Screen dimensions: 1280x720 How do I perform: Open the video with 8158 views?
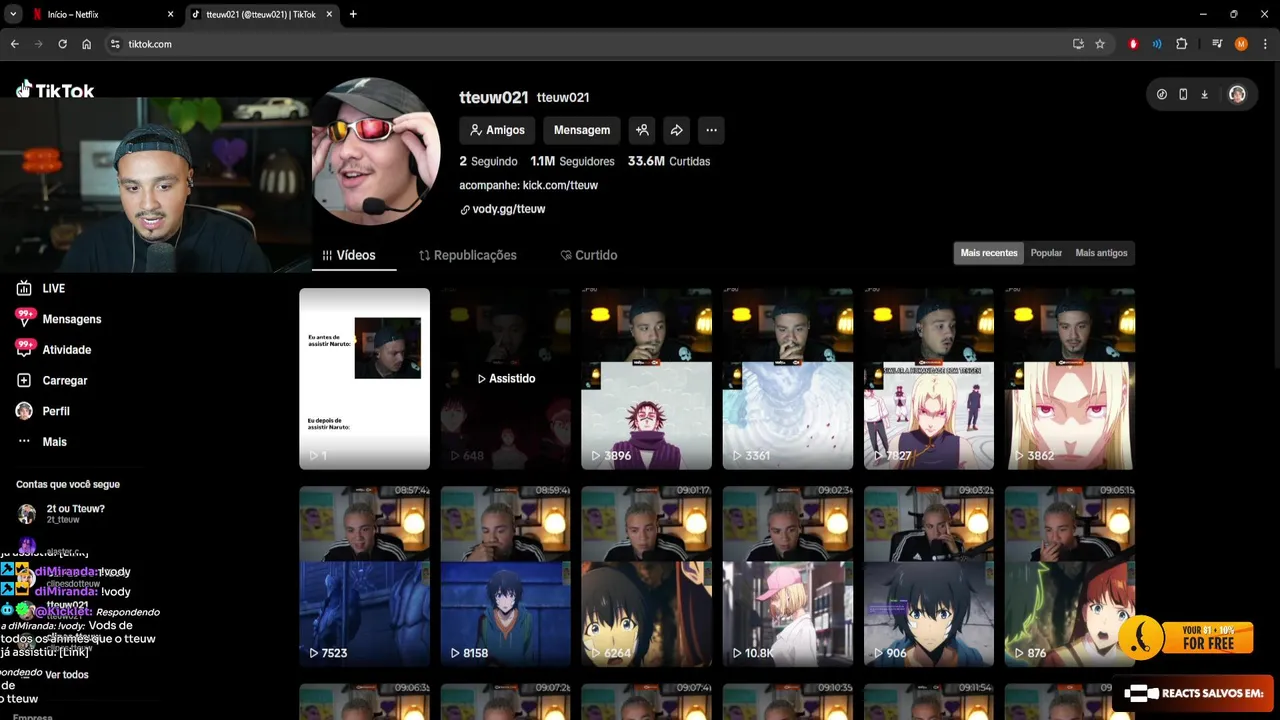click(506, 576)
